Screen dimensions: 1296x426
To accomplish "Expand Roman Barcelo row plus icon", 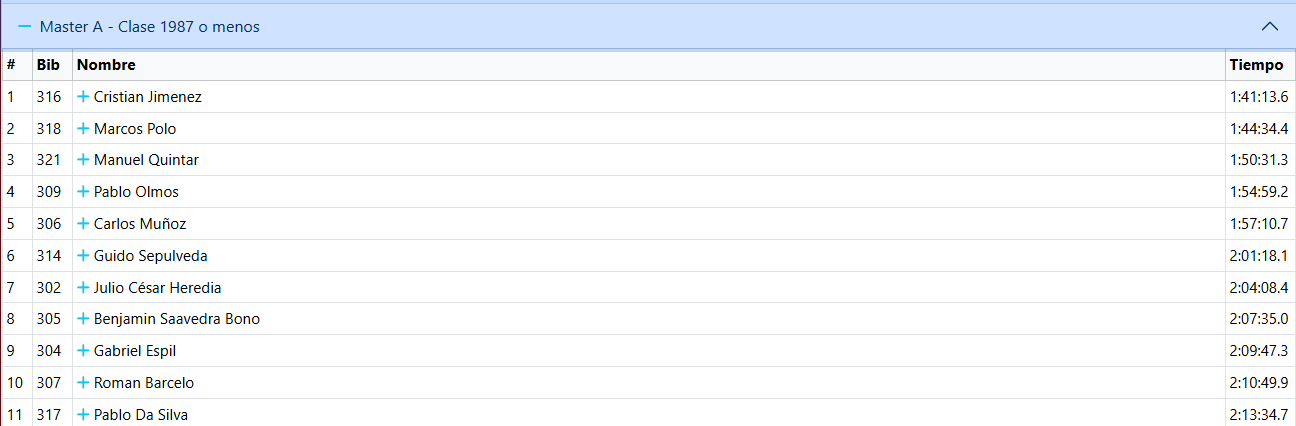I will 84,383.
